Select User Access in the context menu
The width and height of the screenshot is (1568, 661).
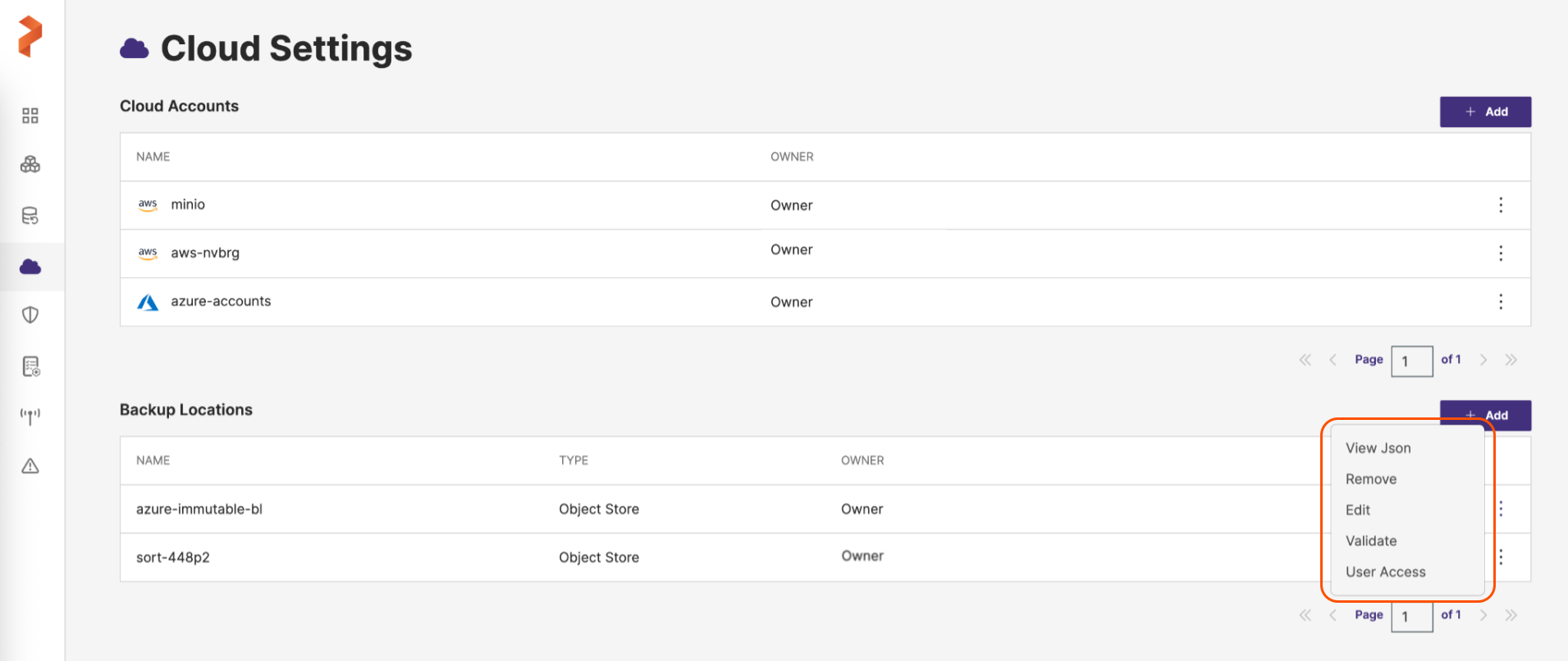[x=1385, y=572]
